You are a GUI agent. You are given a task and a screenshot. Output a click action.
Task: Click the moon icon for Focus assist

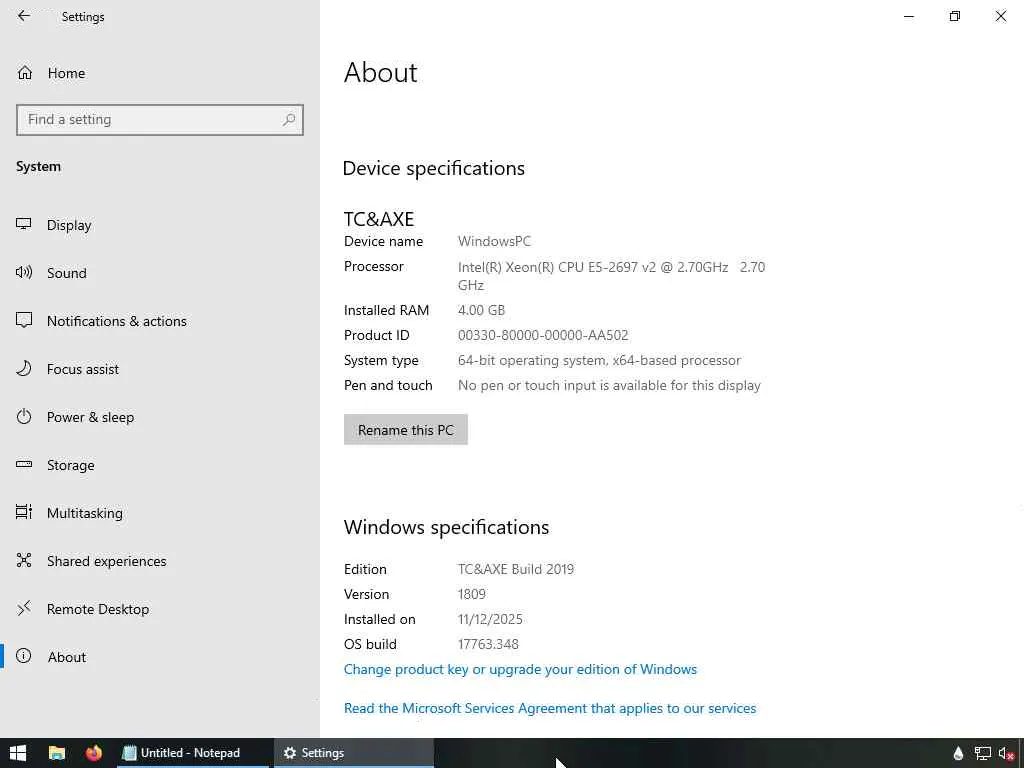click(x=24, y=368)
